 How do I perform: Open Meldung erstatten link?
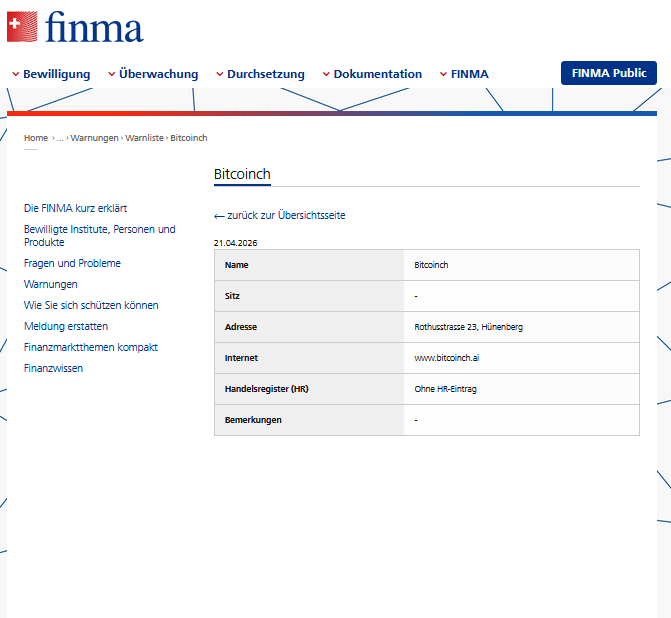(66, 326)
